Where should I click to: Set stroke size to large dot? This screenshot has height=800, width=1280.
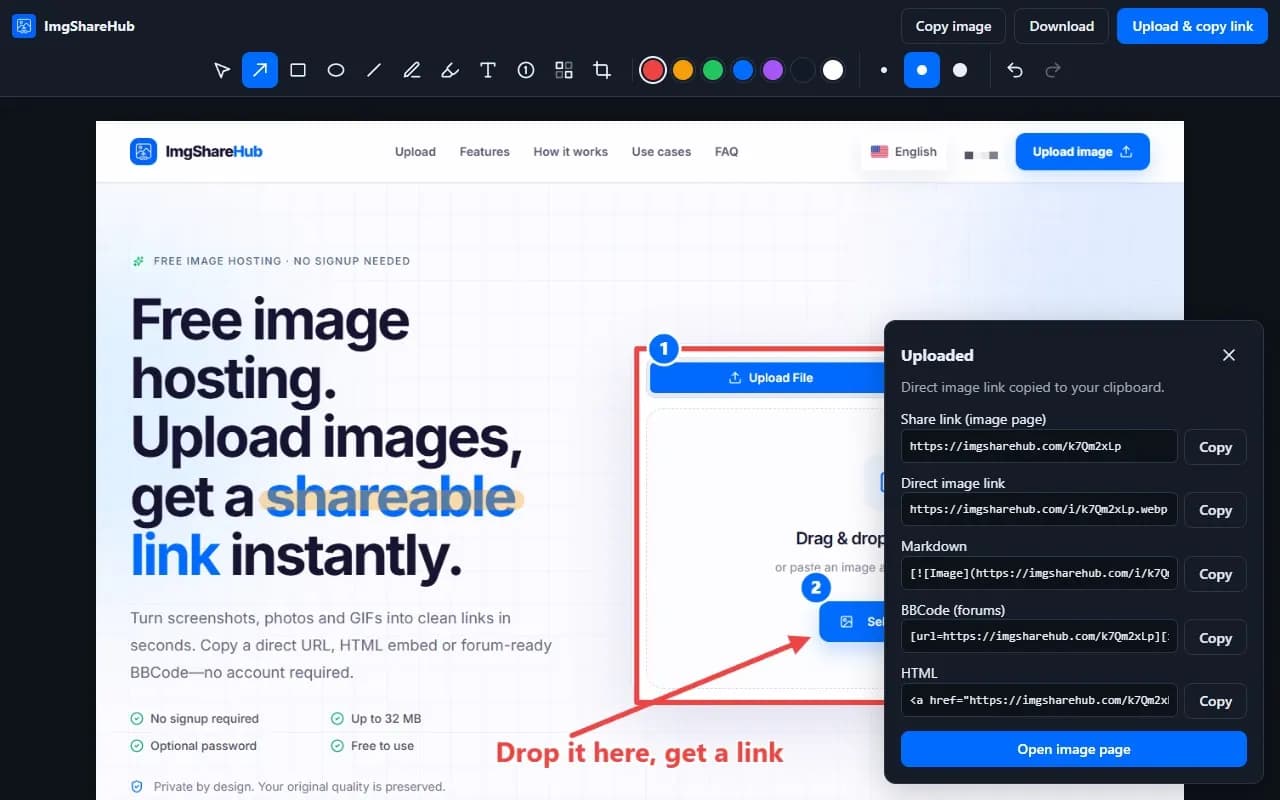point(960,70)
